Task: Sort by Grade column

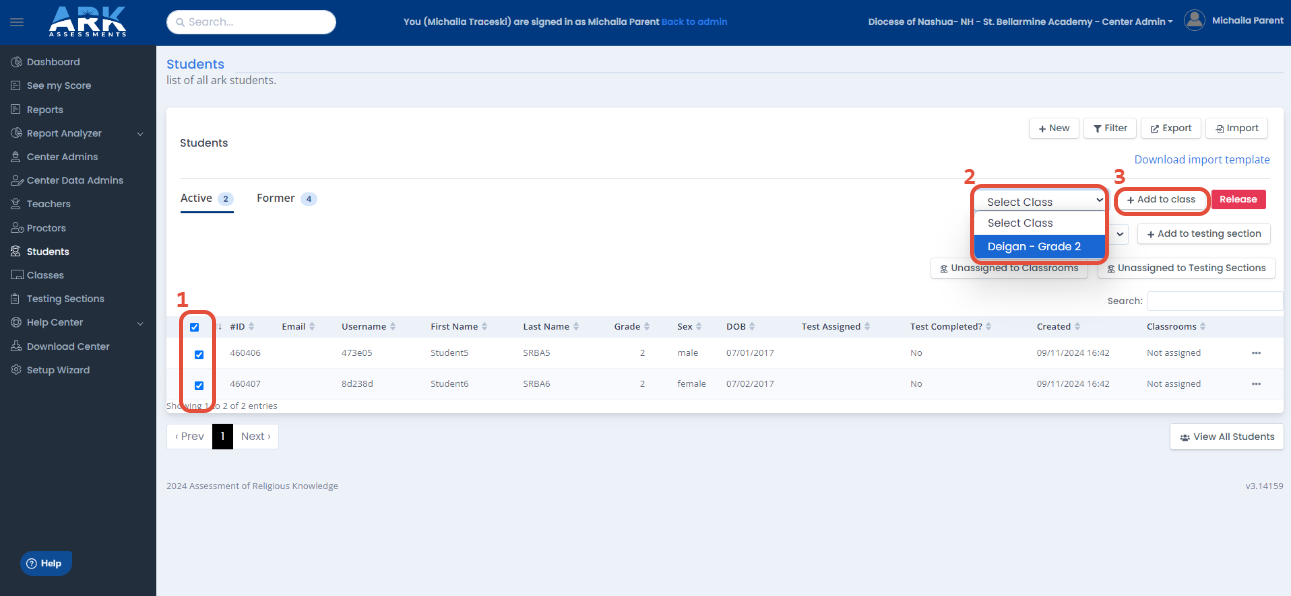Action: (632, 327)
